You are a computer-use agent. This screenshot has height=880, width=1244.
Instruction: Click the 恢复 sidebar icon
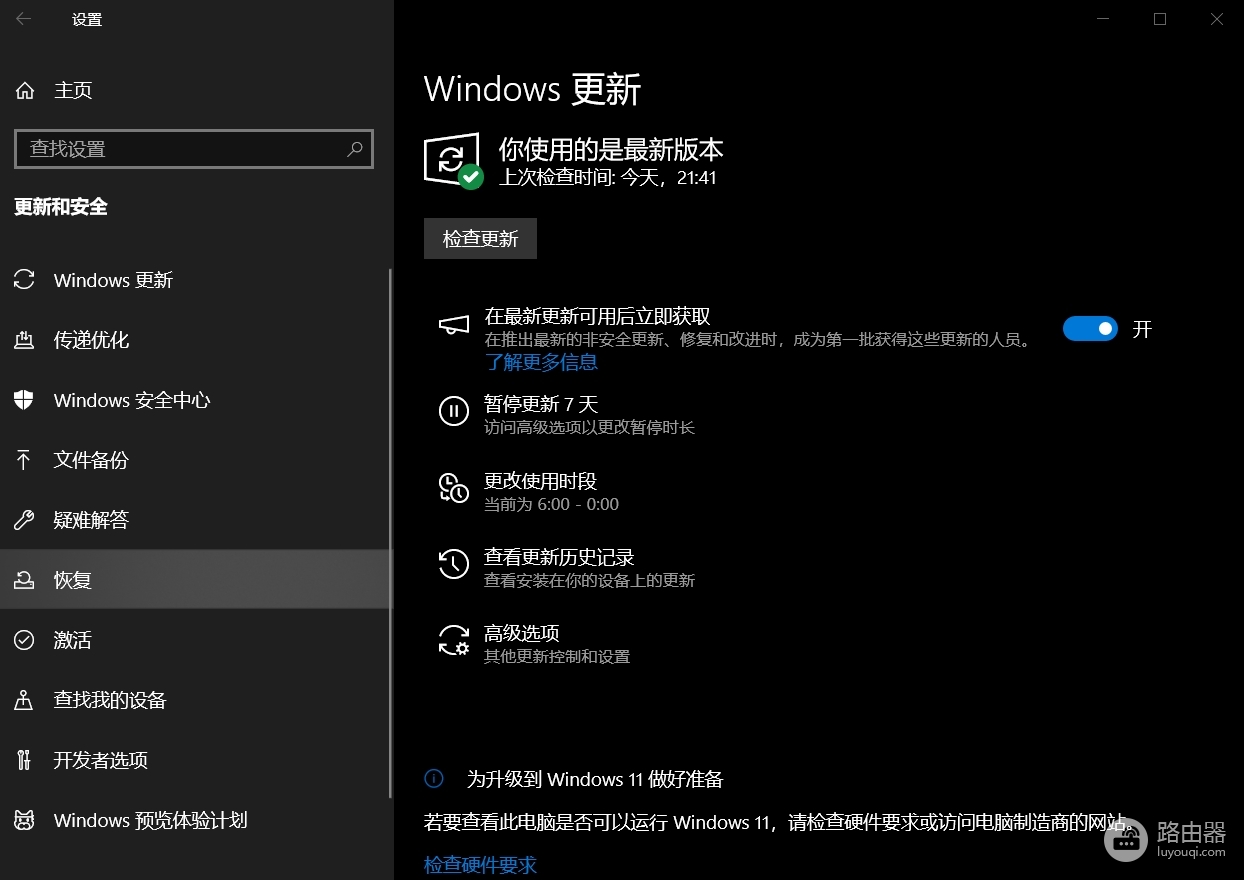pyautogui.click(x=24, y=580)
